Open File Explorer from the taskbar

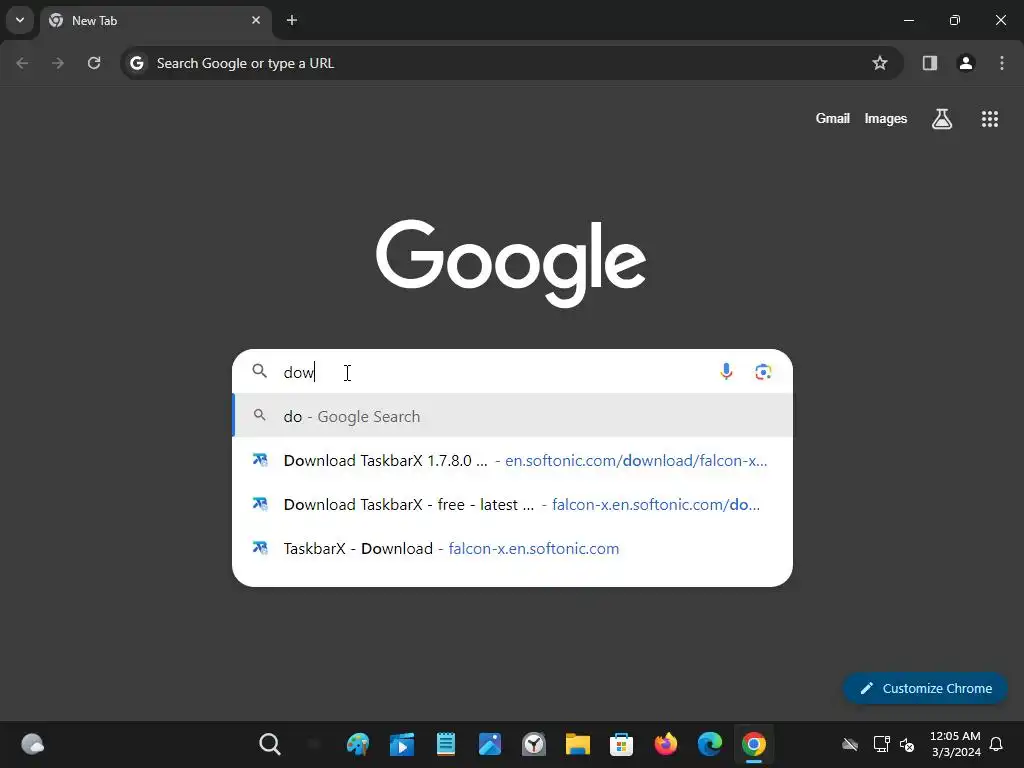click(x=577, y=744)
